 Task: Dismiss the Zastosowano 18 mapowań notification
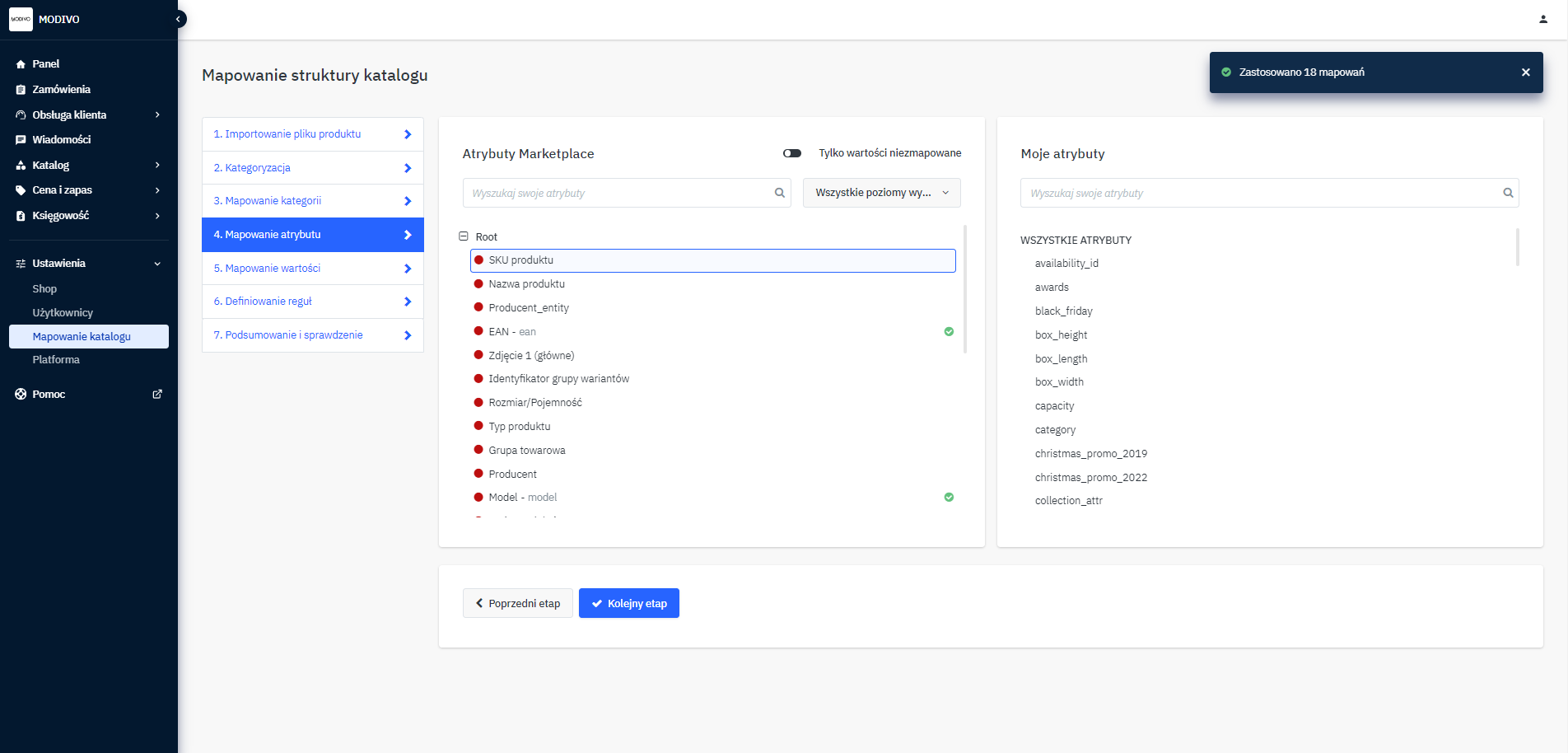click(1525, 72)
